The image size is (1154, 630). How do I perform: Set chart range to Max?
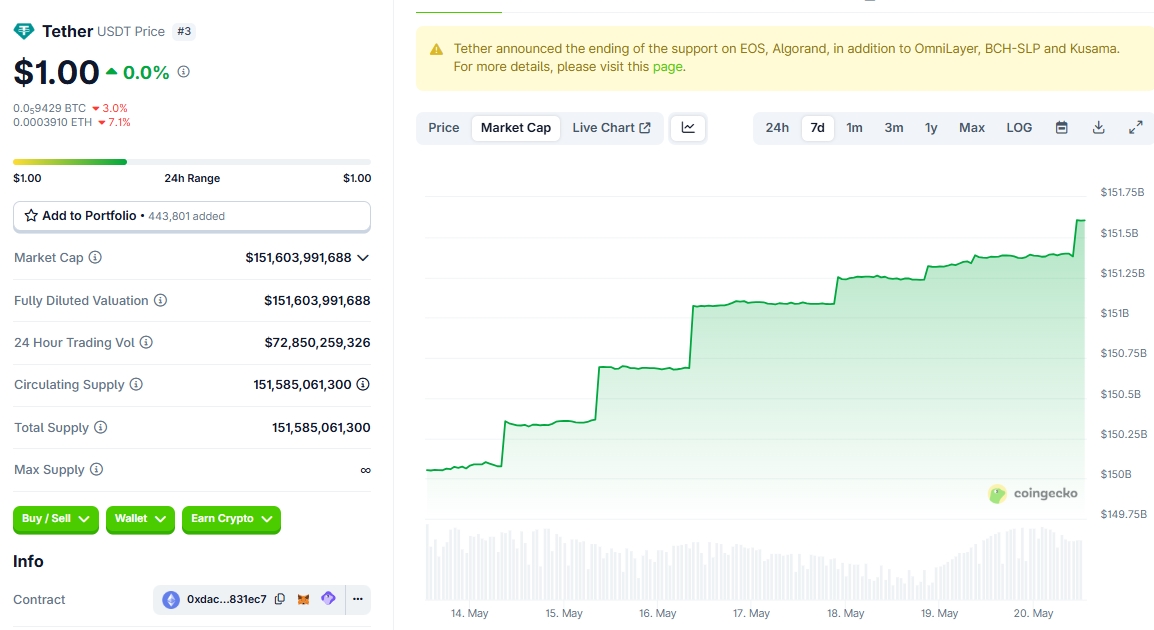click(971, 127)
